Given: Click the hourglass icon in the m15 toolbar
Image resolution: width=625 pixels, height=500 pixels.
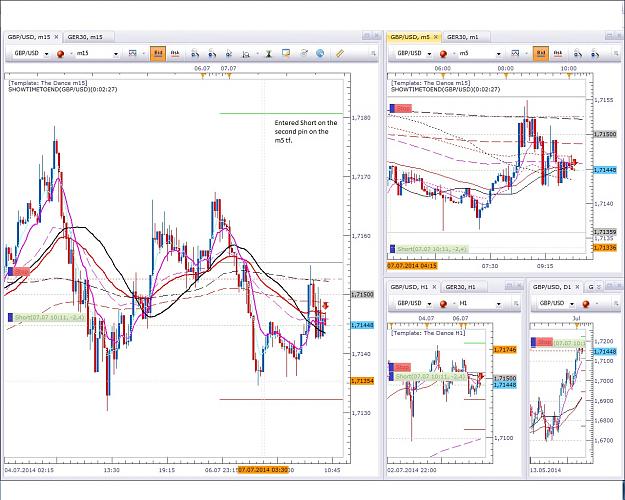Looking at the screenshot, I should click(269, 54).
